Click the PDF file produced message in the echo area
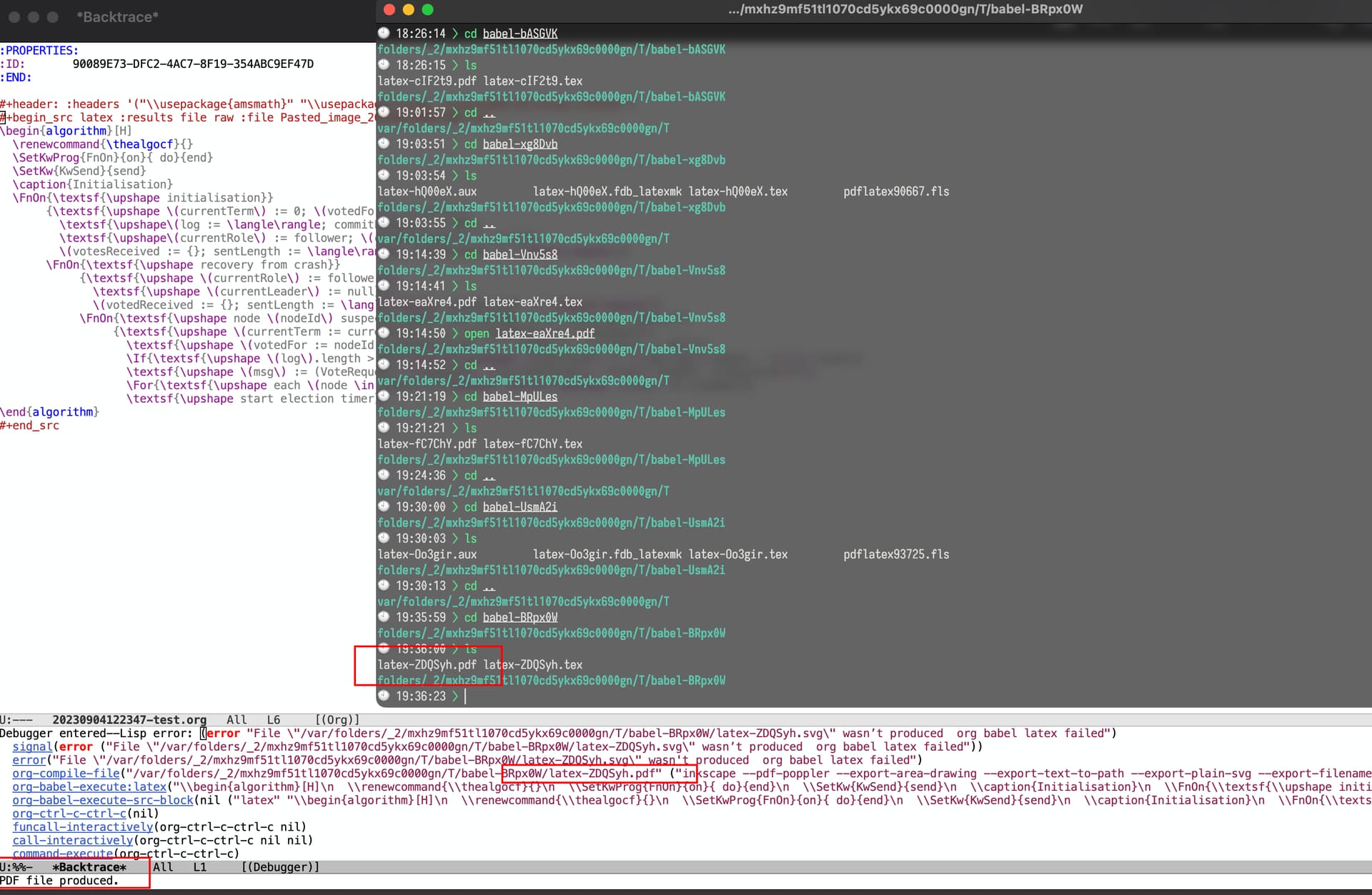 coord(59,881)
